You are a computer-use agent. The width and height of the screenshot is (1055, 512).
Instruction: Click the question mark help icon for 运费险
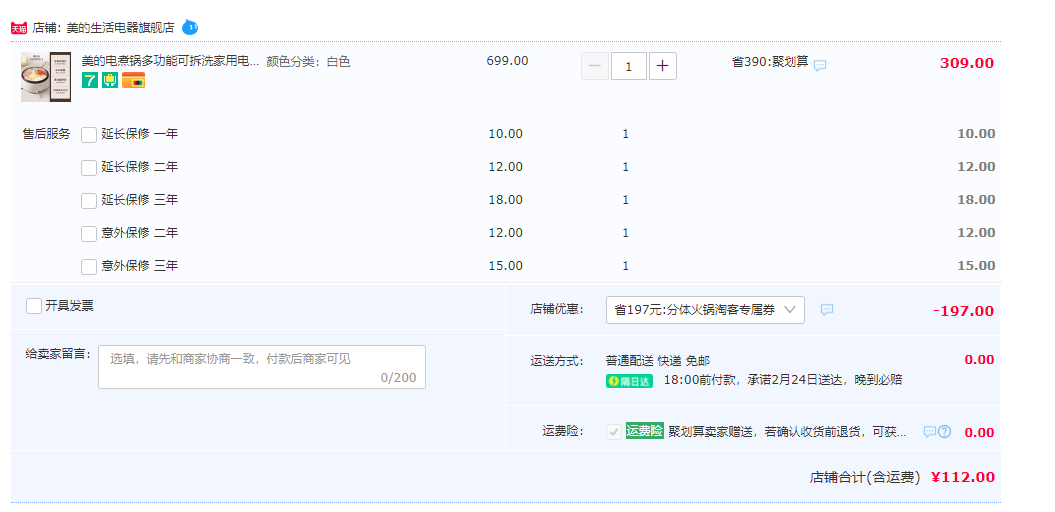tap(945, 432)
